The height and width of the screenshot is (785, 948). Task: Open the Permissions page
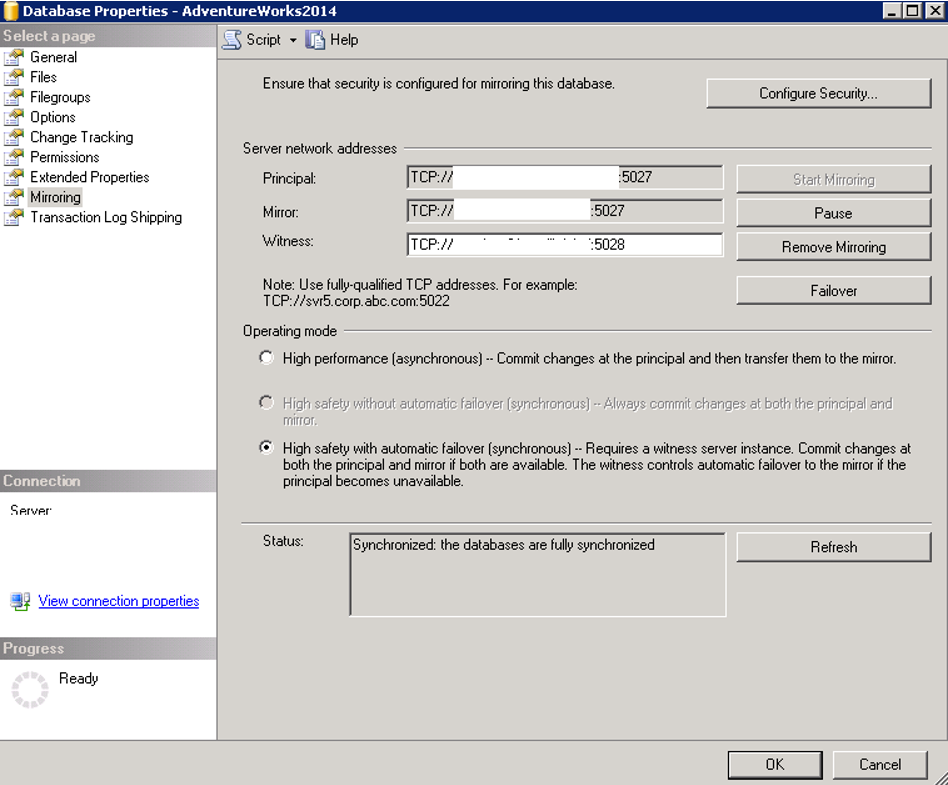pyautogui.click(x=65, y=157)
